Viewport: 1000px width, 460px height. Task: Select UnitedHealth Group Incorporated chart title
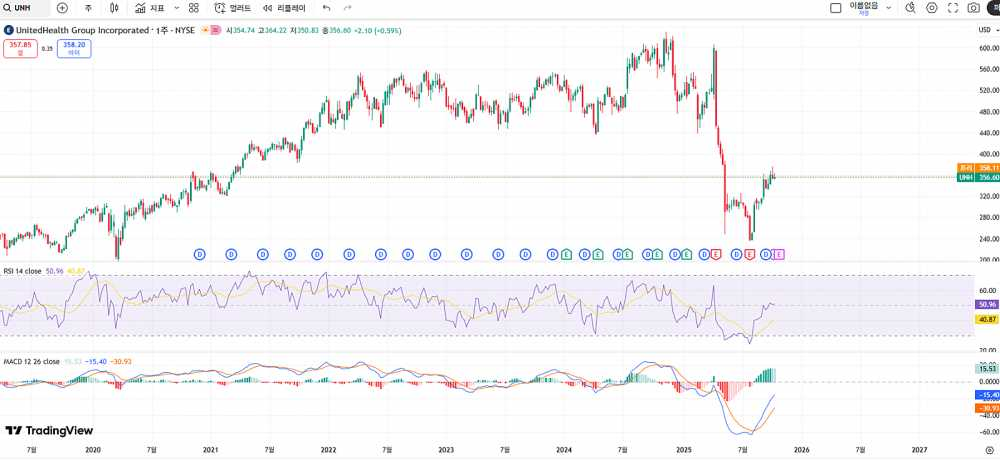tap(82, 30)
